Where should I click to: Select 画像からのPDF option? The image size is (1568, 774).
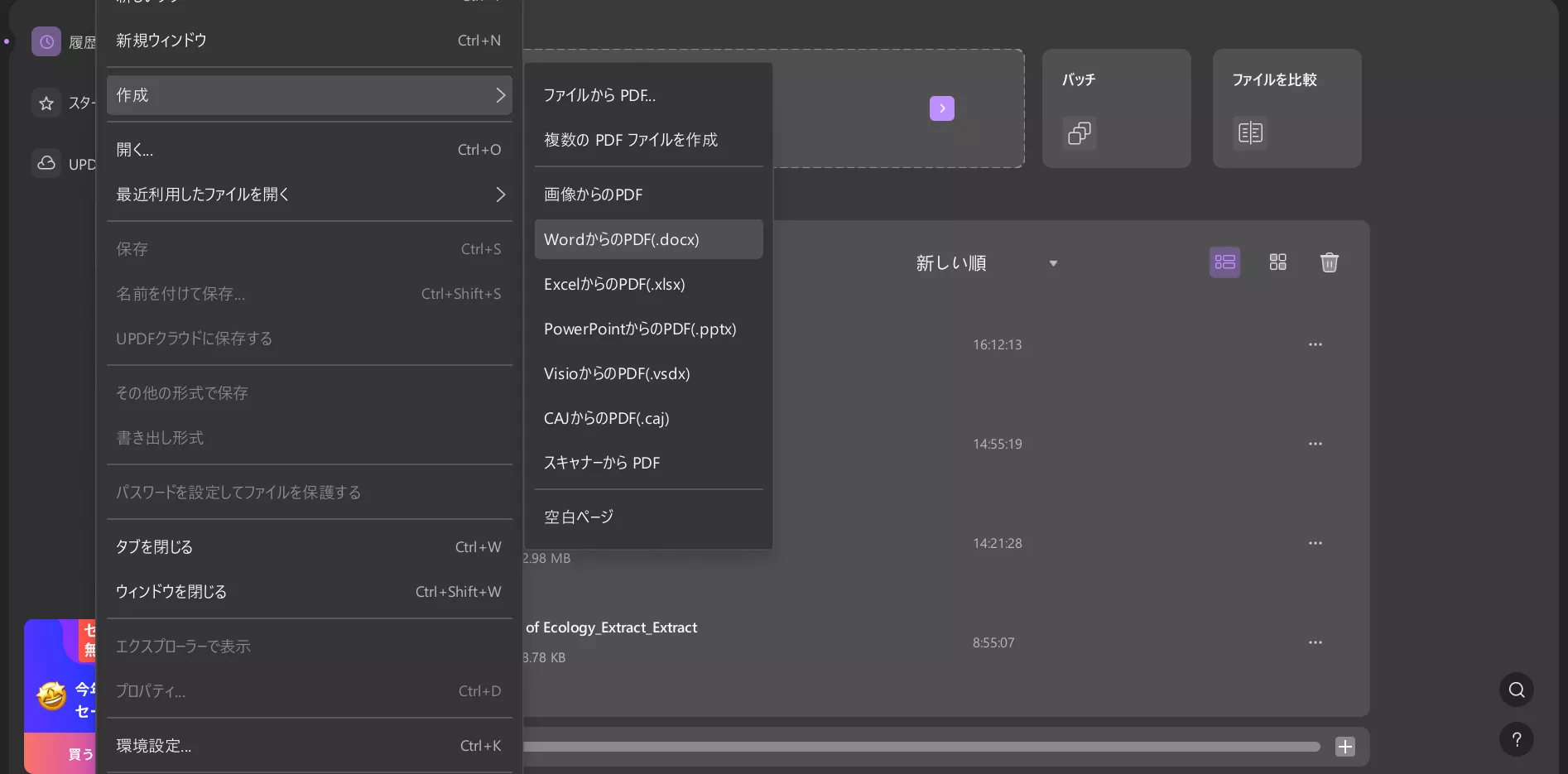(x=649, y=195)
